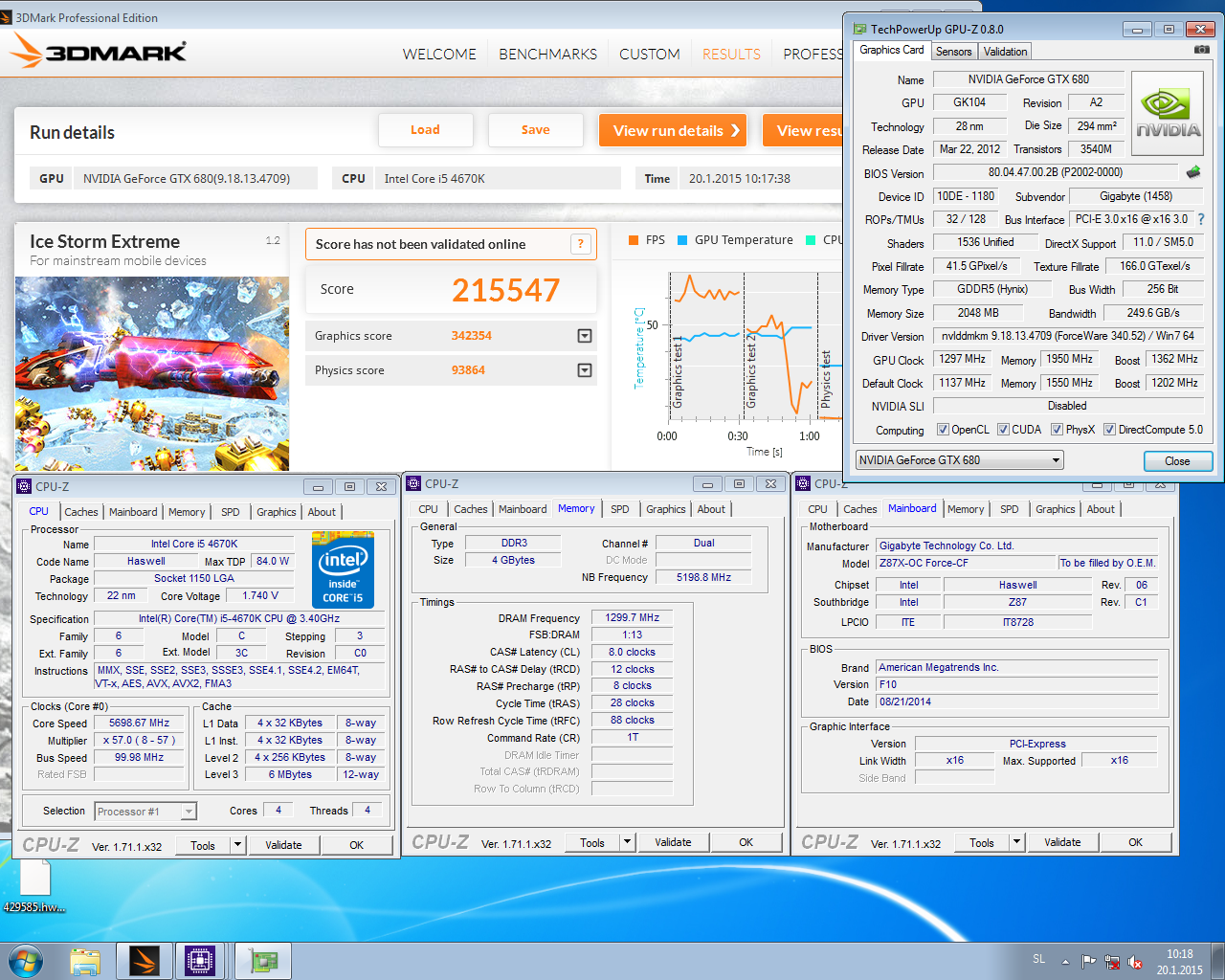Click the network tray icon
This screenshot has width=1225, height=980.
(1112, 961)
